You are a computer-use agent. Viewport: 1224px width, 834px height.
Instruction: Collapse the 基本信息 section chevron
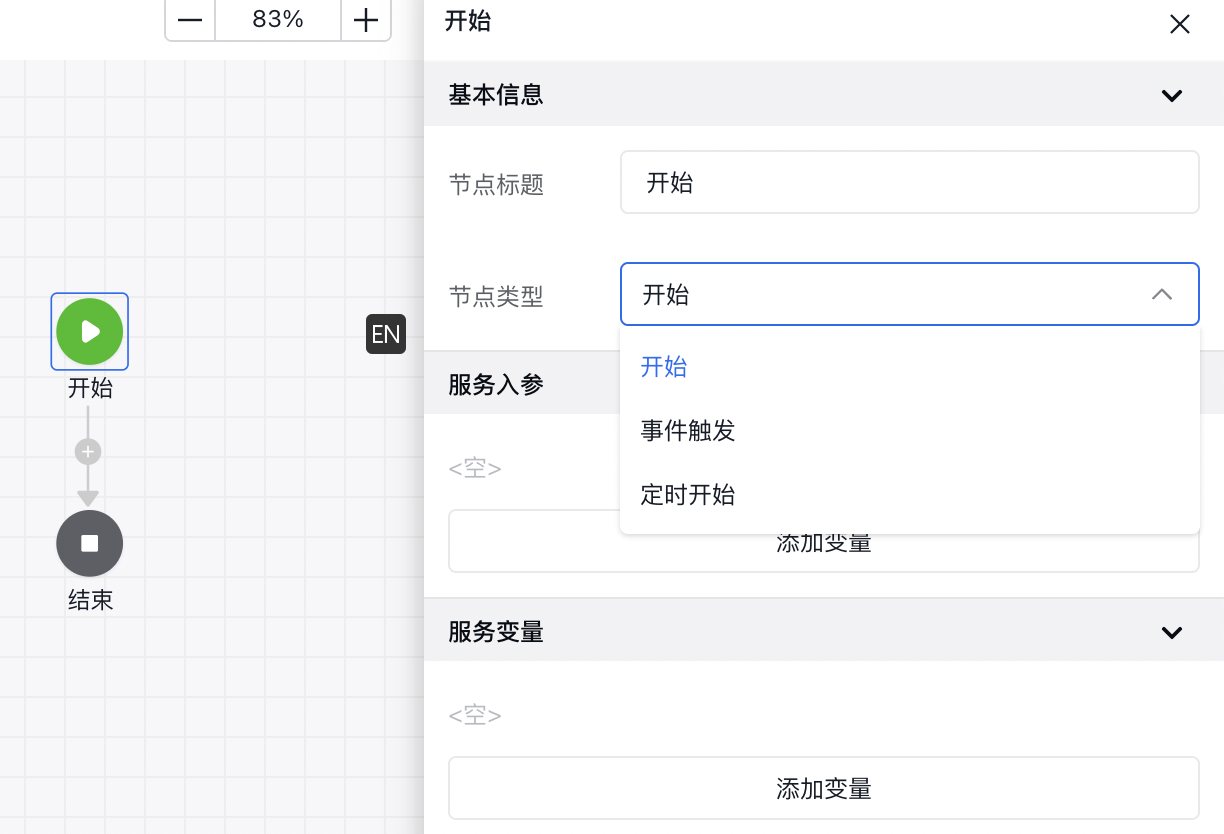point(1171,96)
